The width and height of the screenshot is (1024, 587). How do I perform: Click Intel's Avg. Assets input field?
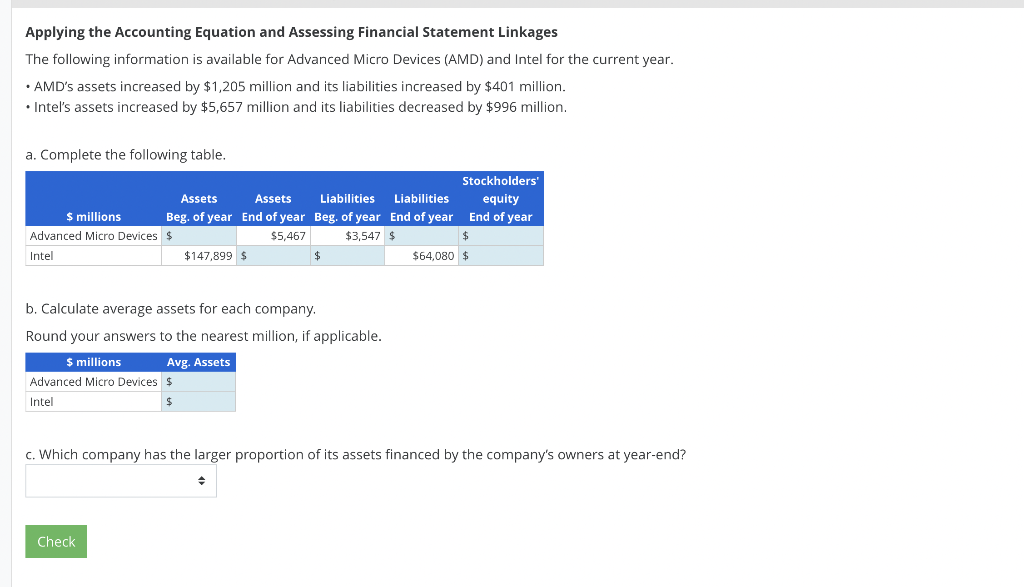point(200,401)
